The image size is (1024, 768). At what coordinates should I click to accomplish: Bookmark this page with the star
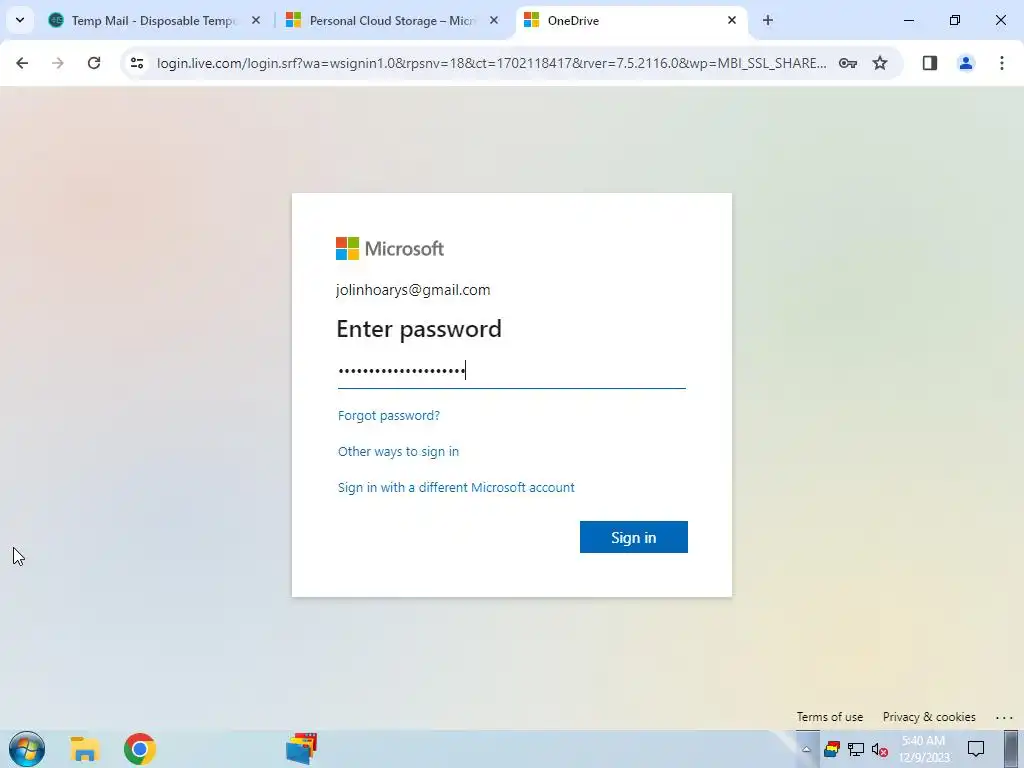(x=880, y=63)
